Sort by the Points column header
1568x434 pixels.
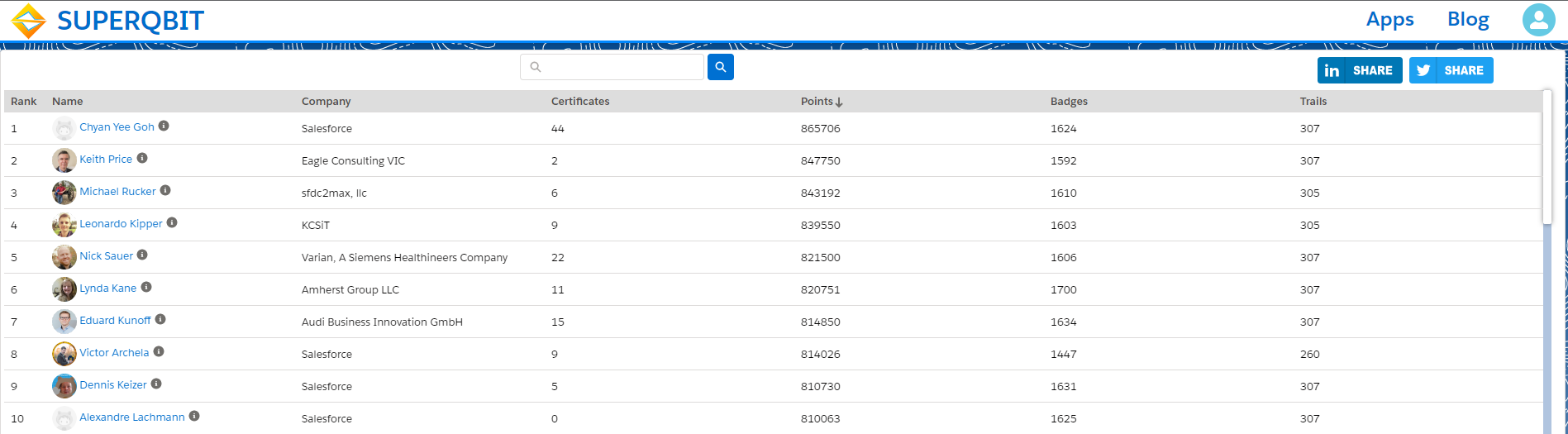tap(817, 102)
